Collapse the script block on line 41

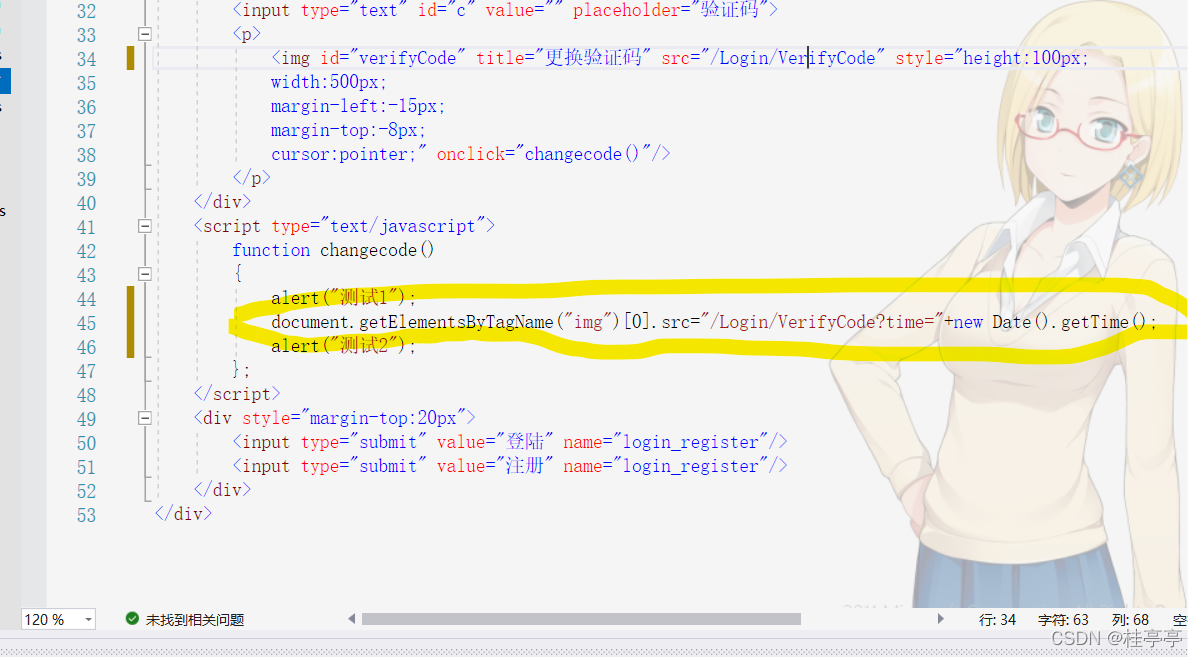(x=144, y=226)
